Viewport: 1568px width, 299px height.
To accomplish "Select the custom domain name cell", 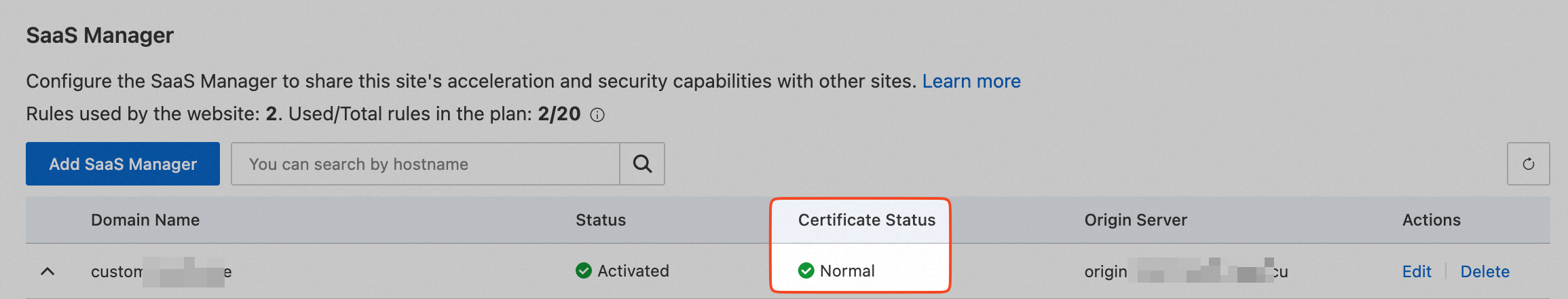I will click(x=161, y=271).
